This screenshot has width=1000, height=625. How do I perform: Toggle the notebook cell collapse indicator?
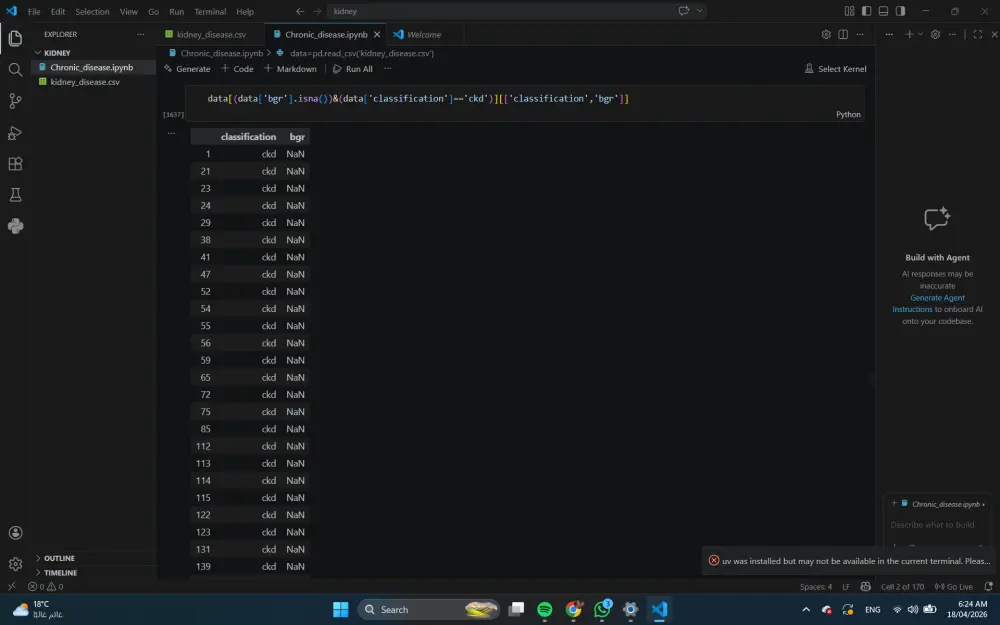(x=171, y=131)
